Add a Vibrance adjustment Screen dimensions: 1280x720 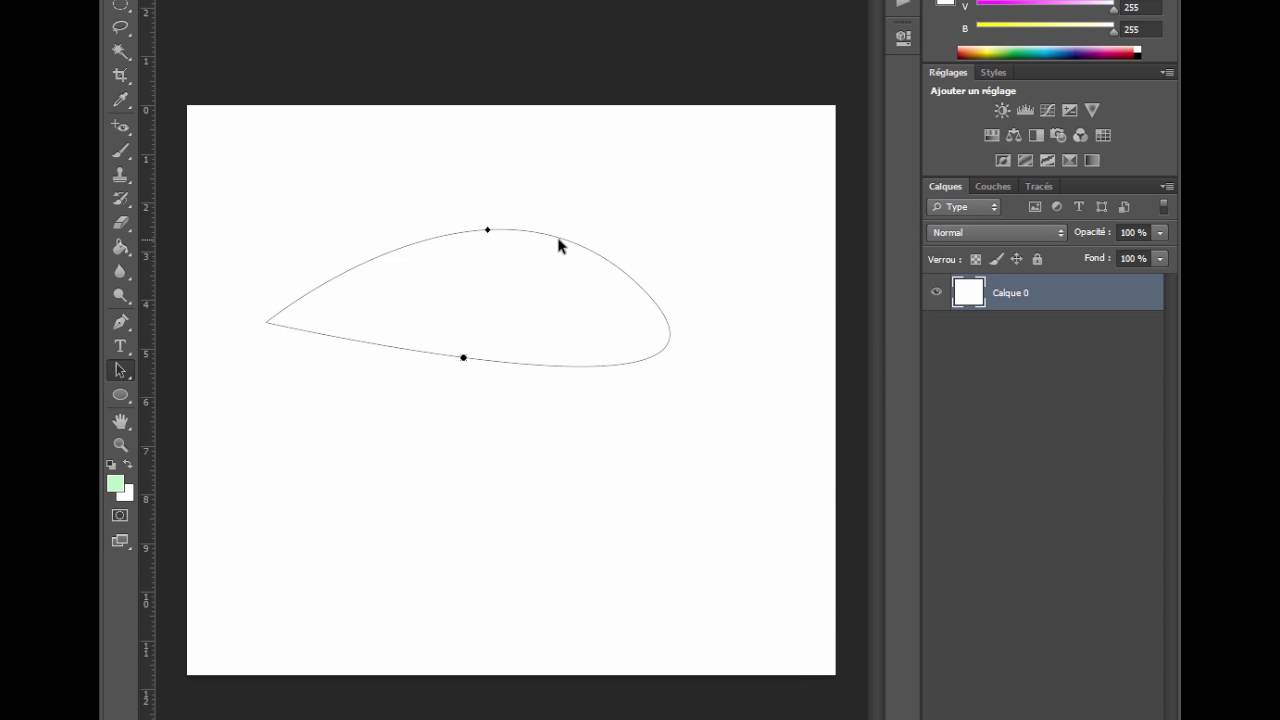click(1092, 110)
